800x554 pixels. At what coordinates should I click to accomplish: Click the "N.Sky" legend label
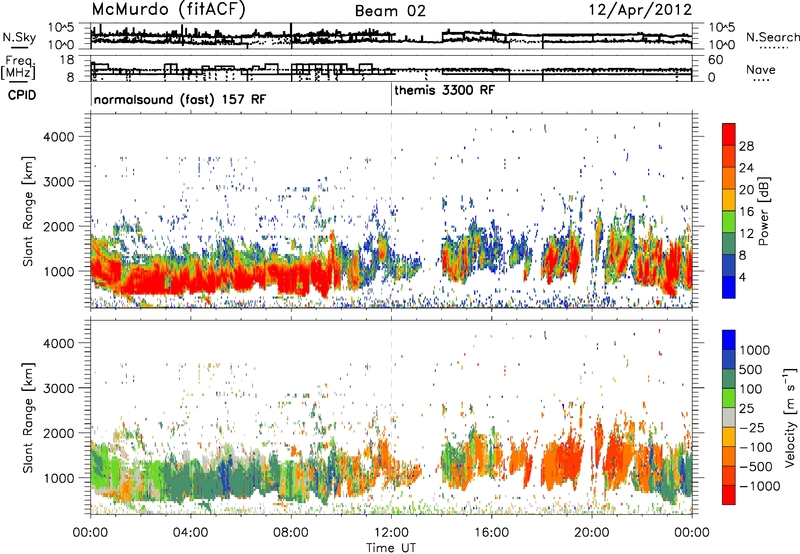tap(19, 37)
